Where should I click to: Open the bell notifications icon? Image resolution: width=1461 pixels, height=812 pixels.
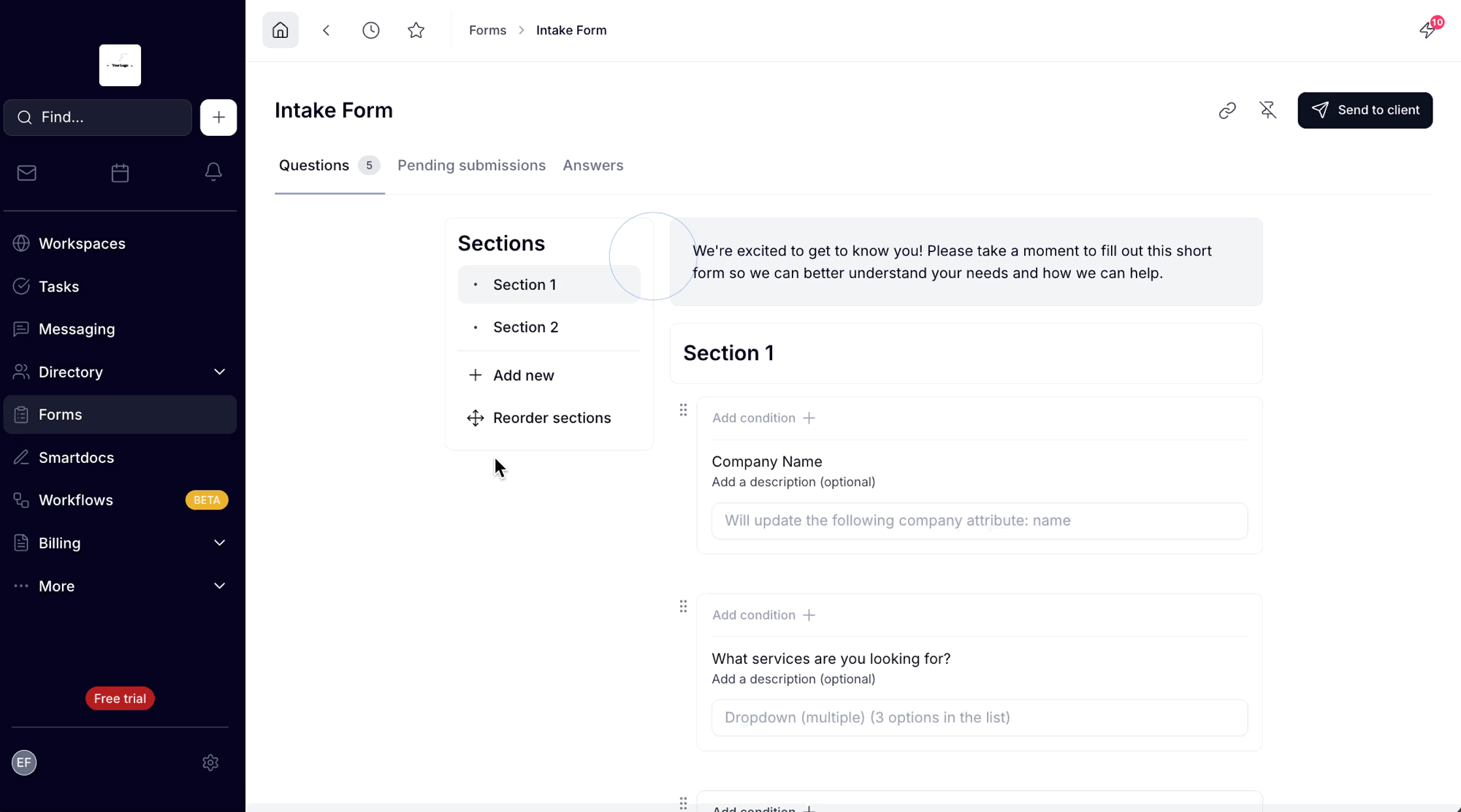click(x=213, y=172)
